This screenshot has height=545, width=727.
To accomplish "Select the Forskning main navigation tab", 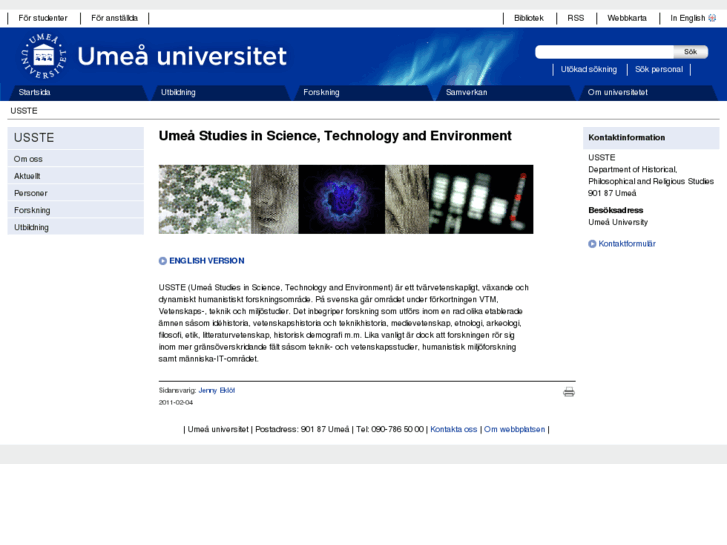I will point(362,92).
